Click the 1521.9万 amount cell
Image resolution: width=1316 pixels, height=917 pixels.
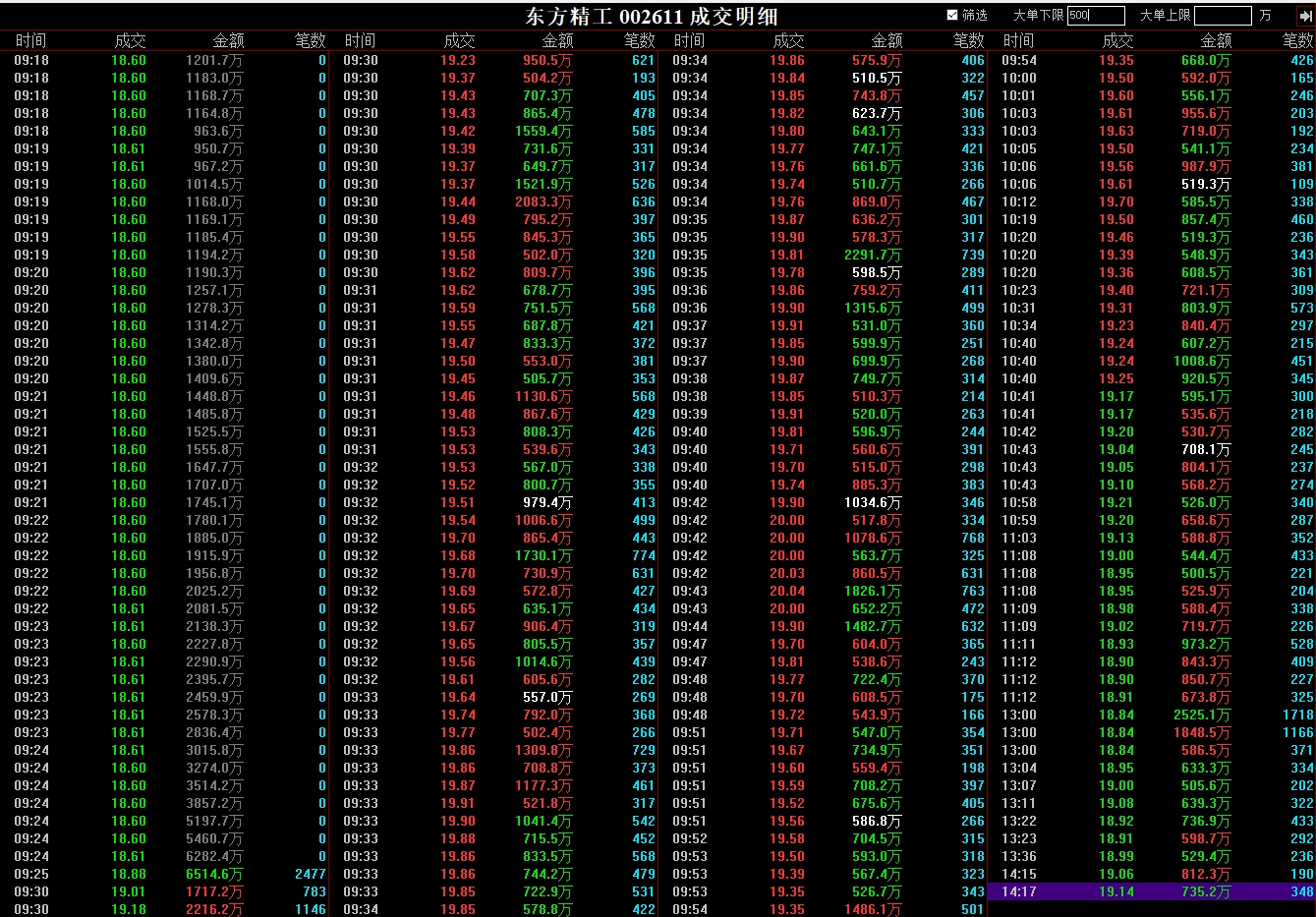pos(544,184)
